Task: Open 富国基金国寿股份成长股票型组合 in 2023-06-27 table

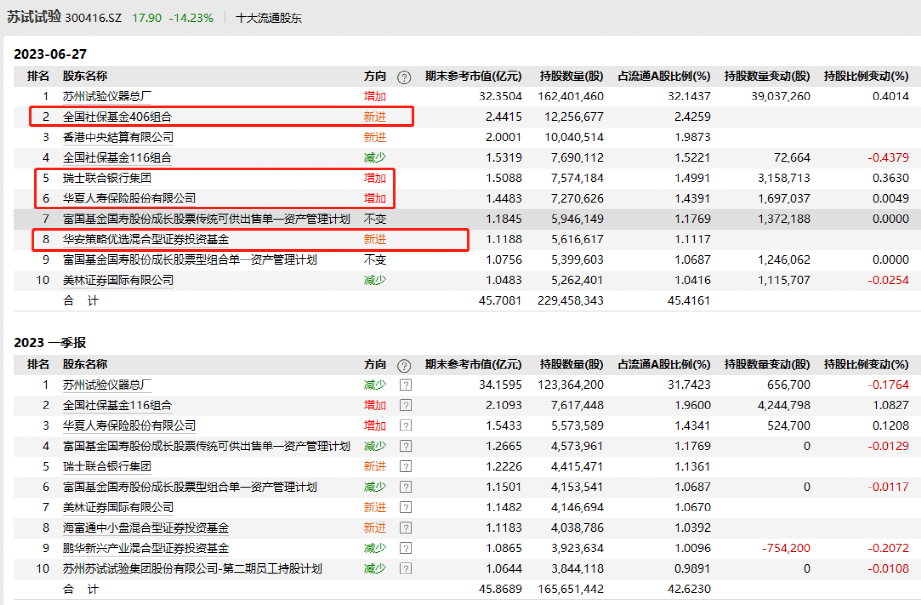Action: pos(190,260)
